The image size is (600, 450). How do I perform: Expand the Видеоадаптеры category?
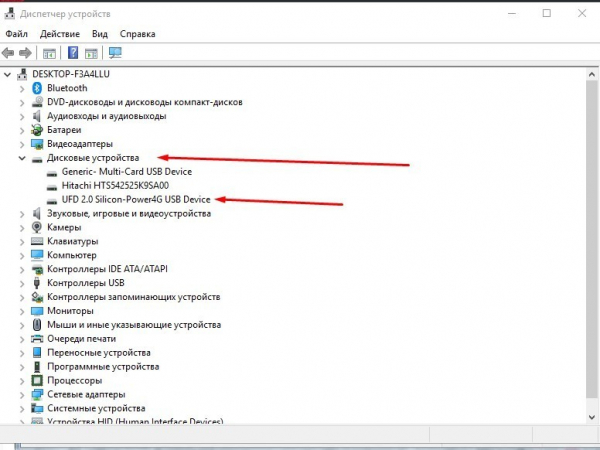pos(22,145)
